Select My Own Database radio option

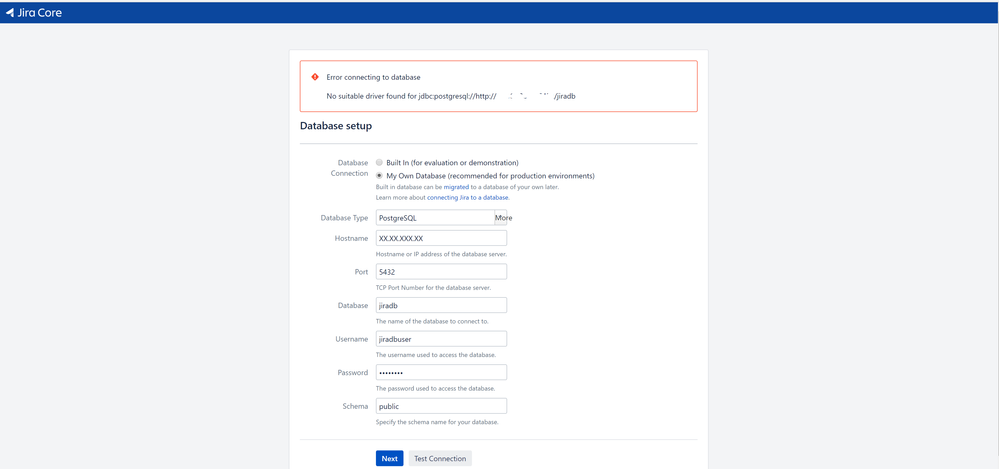(x=379, y=175)
